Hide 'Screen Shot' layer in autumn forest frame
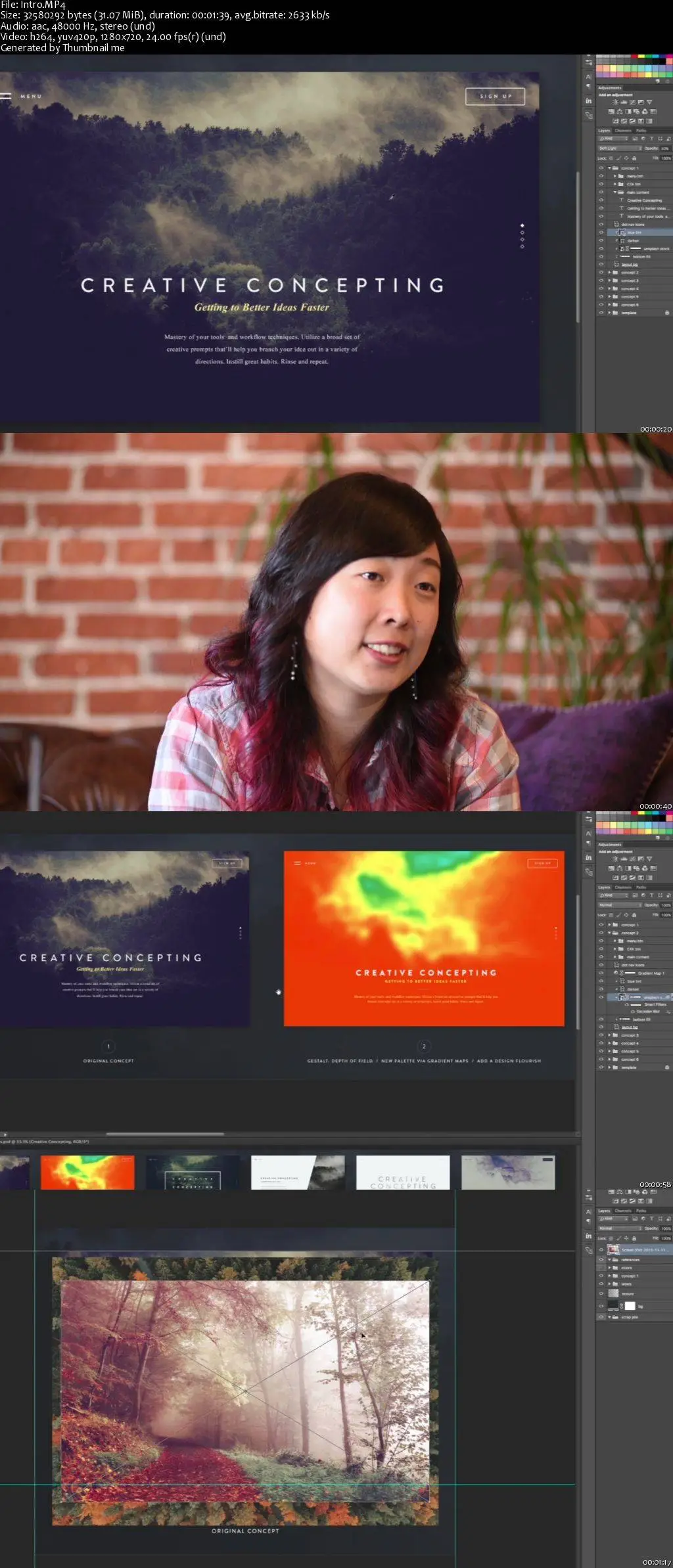The image size is (673, 1568). click(601, 1249)
